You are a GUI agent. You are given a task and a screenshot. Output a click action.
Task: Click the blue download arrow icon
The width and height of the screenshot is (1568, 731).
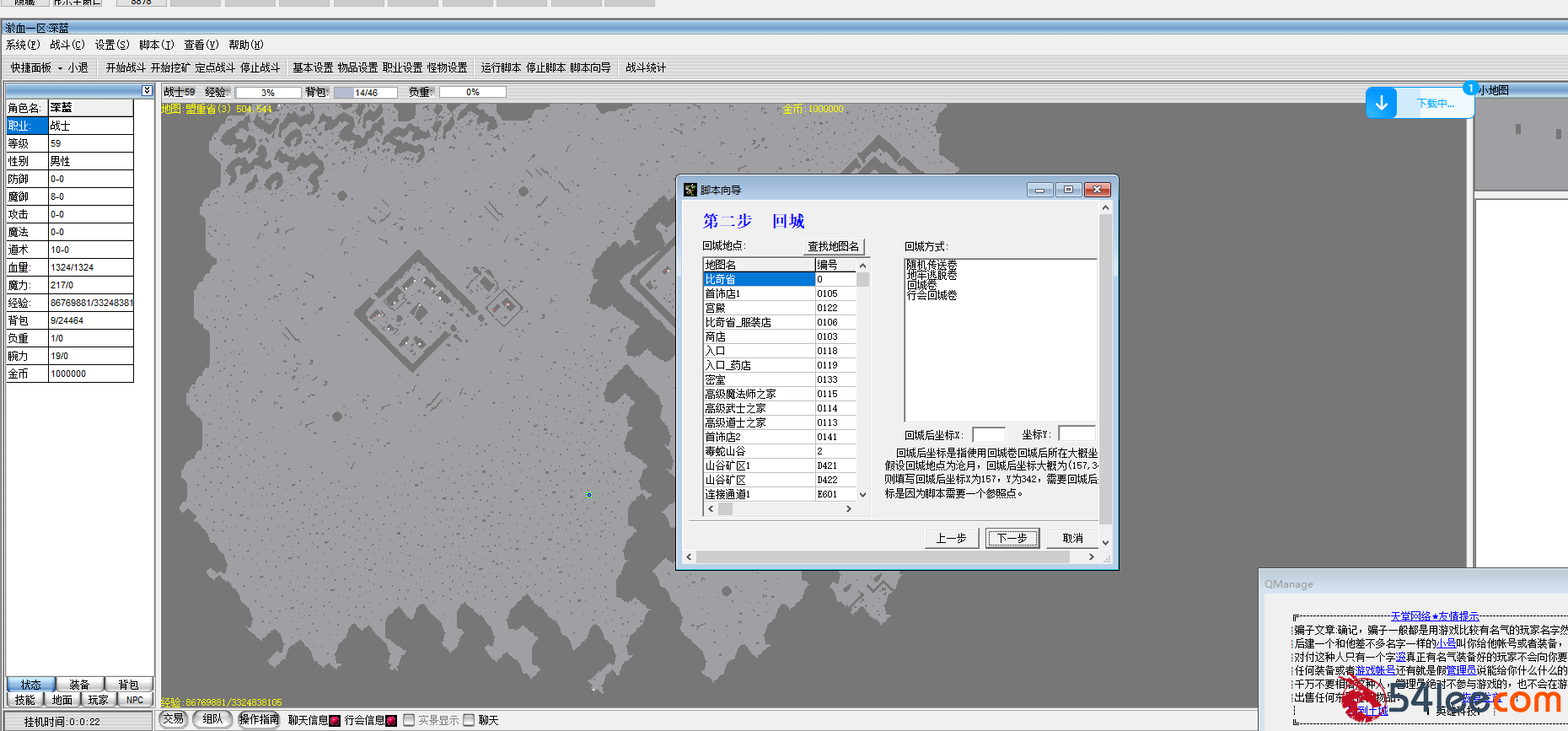click(x=1381, y=104)
